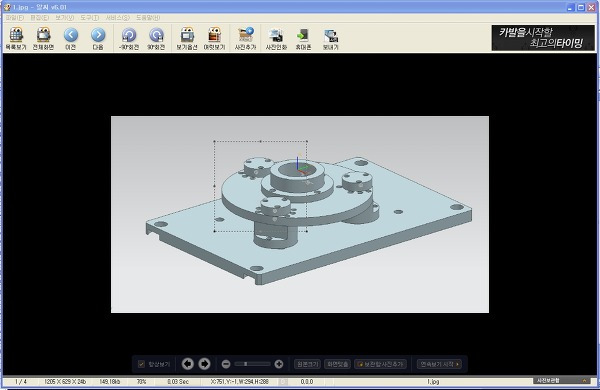Switch to full screen view (전체화면)
Viewport: 600px width, 390px height.
43,38
